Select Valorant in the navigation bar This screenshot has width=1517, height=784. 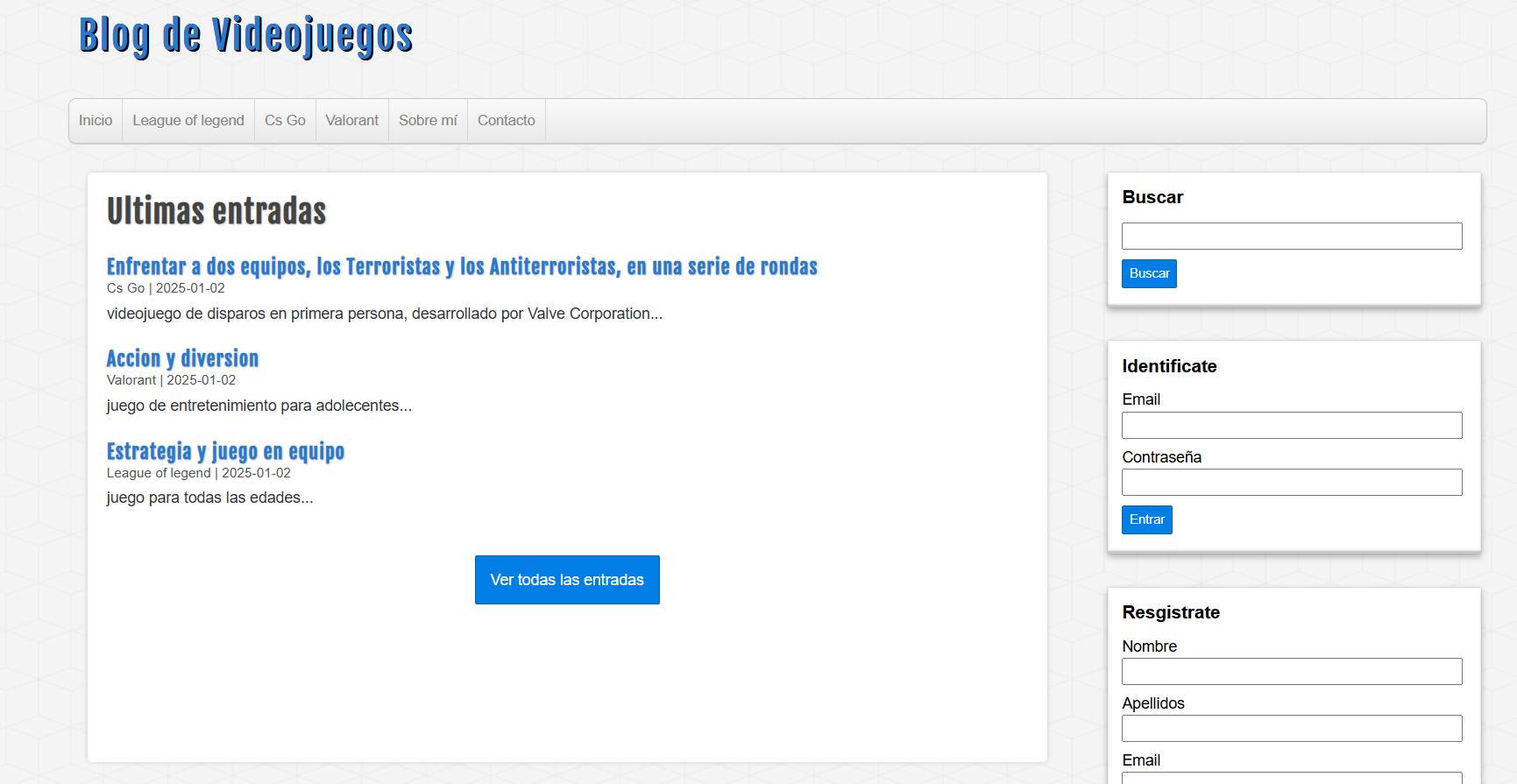tap(351, 121)
